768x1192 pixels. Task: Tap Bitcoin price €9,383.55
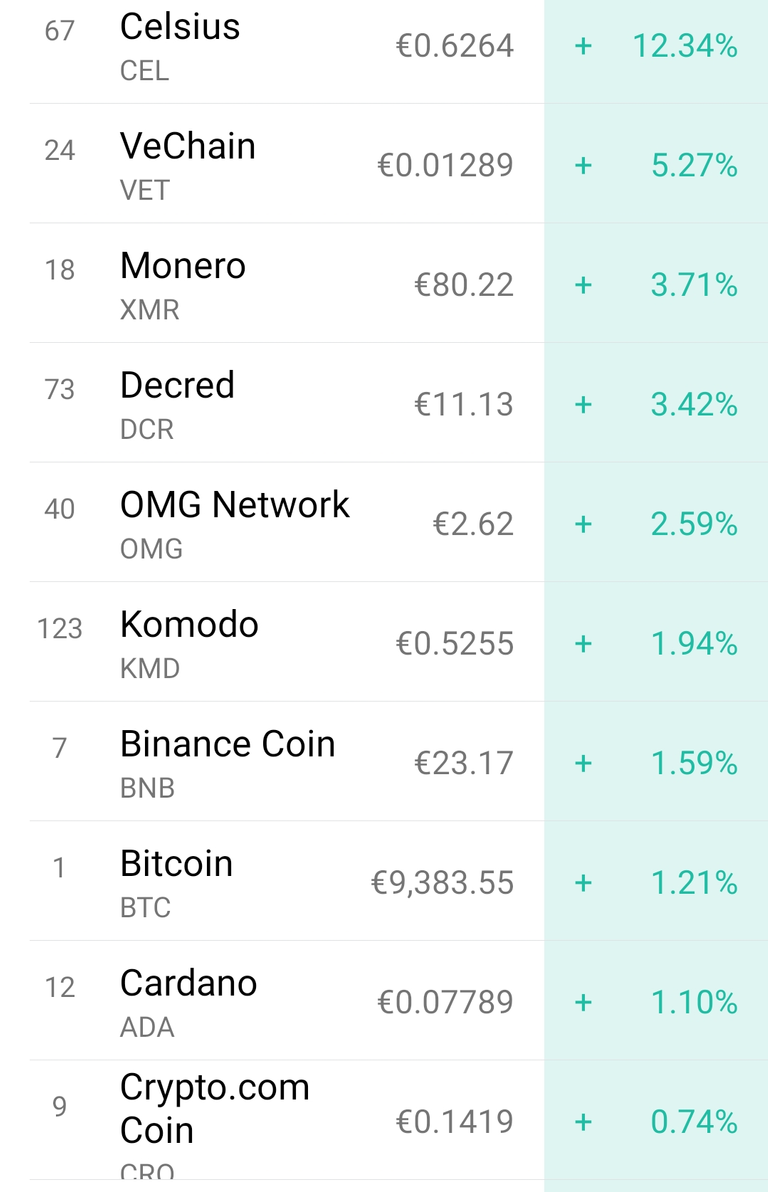[x=443, y=883]
